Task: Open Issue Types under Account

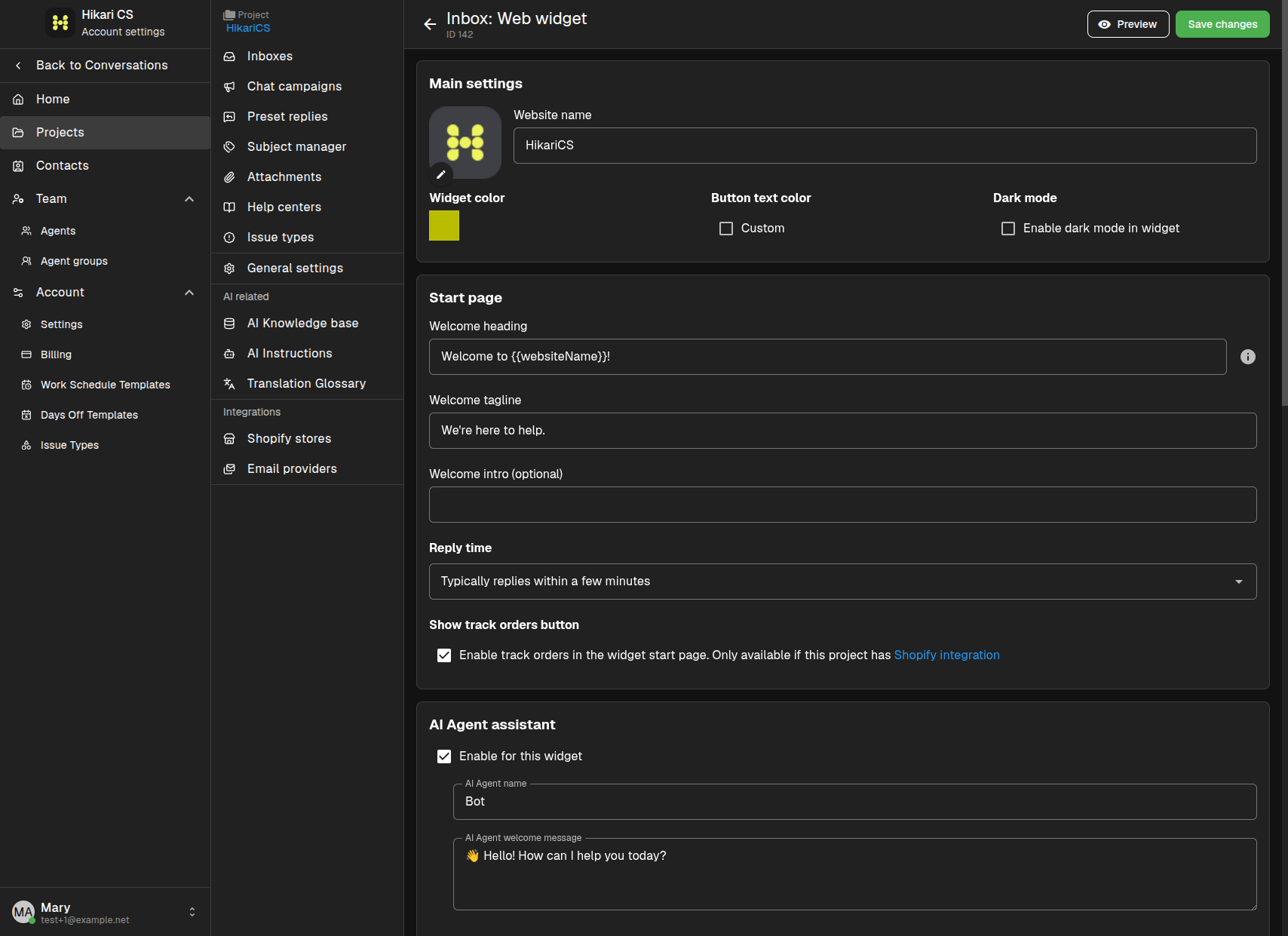Action: (x=106, y=445)
